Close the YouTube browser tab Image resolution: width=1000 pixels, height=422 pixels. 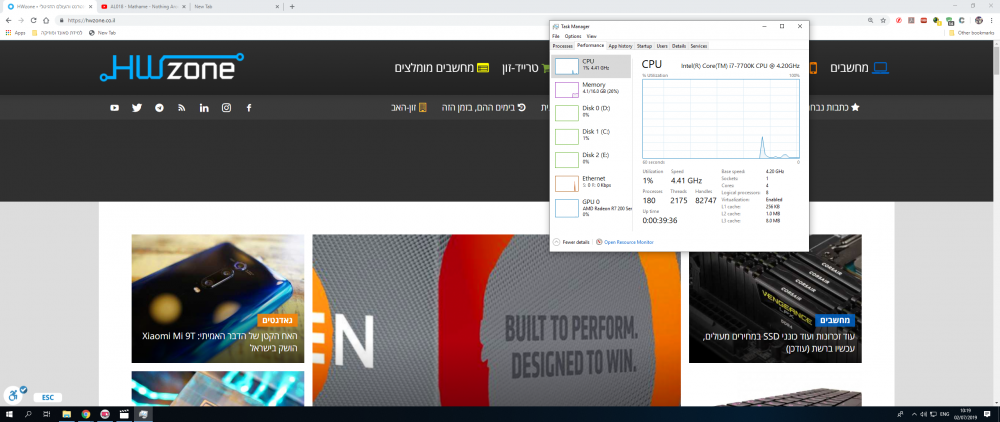[x=183, y=6]
